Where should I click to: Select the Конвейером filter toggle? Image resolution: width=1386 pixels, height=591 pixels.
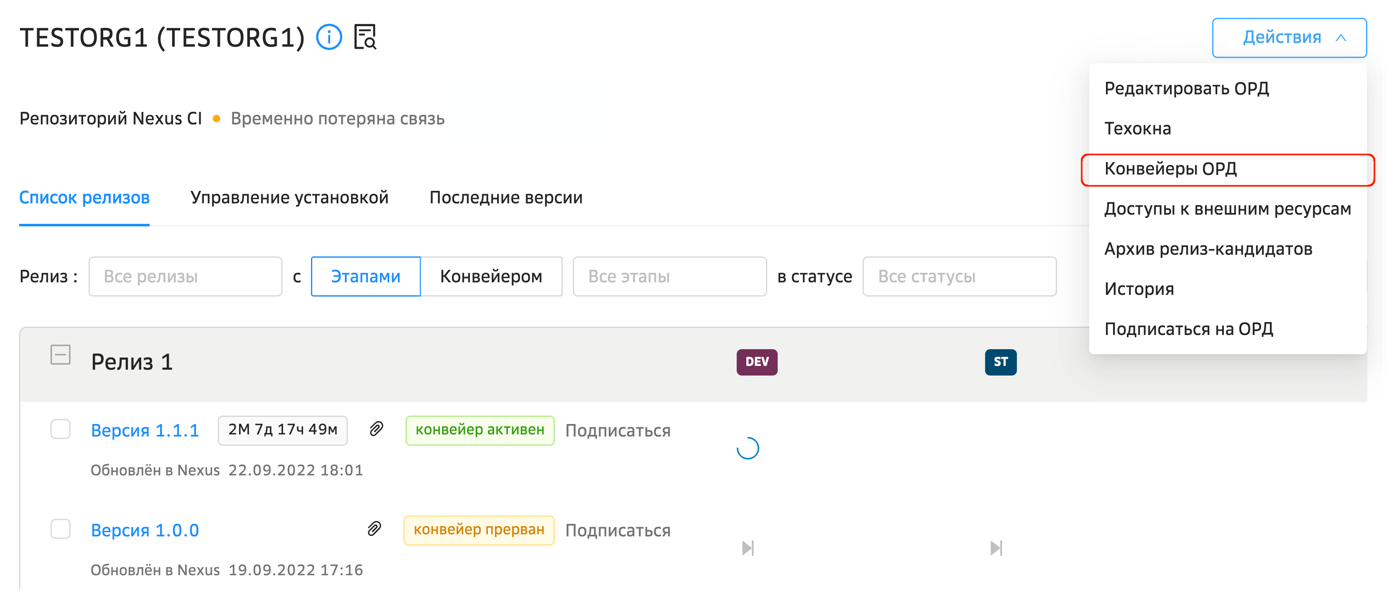(491, 277)
